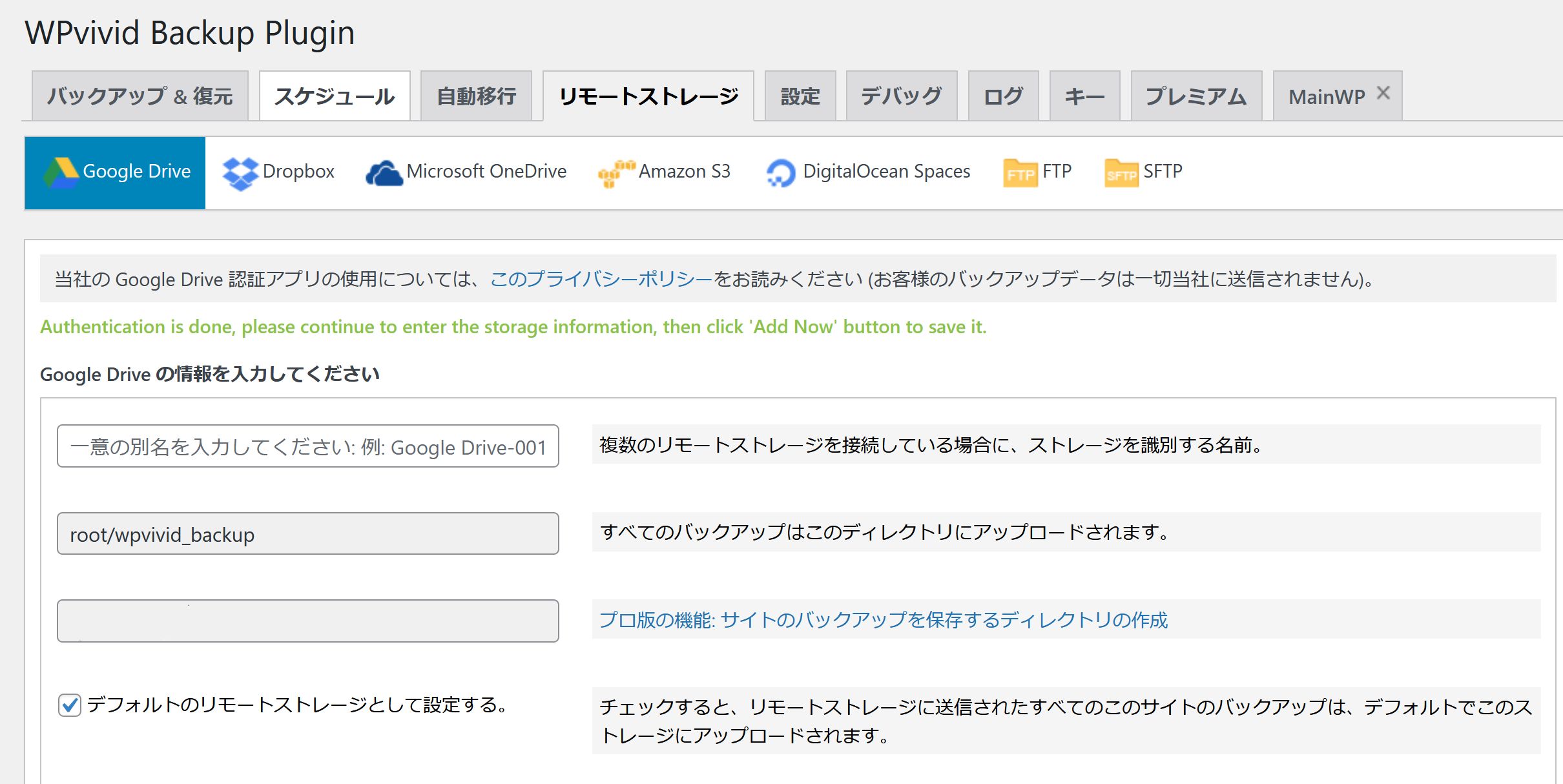Open the このプライバシーポリシー link
1563x784 pixels.
(x=601, y=279)
